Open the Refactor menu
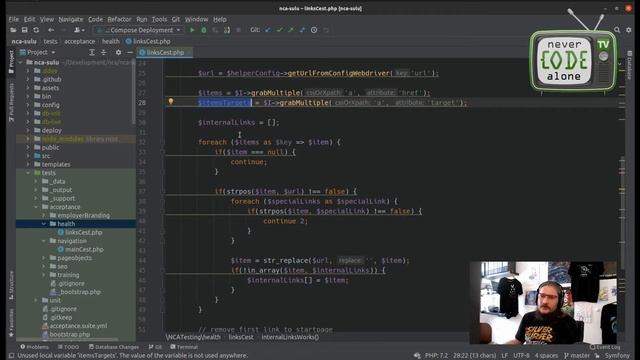The height and width of the screenshot is (360, 640). pos(119,19)
